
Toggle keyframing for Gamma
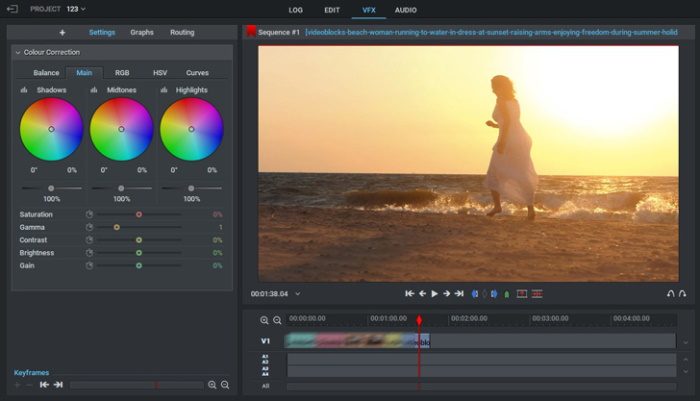tap(89, 227)
